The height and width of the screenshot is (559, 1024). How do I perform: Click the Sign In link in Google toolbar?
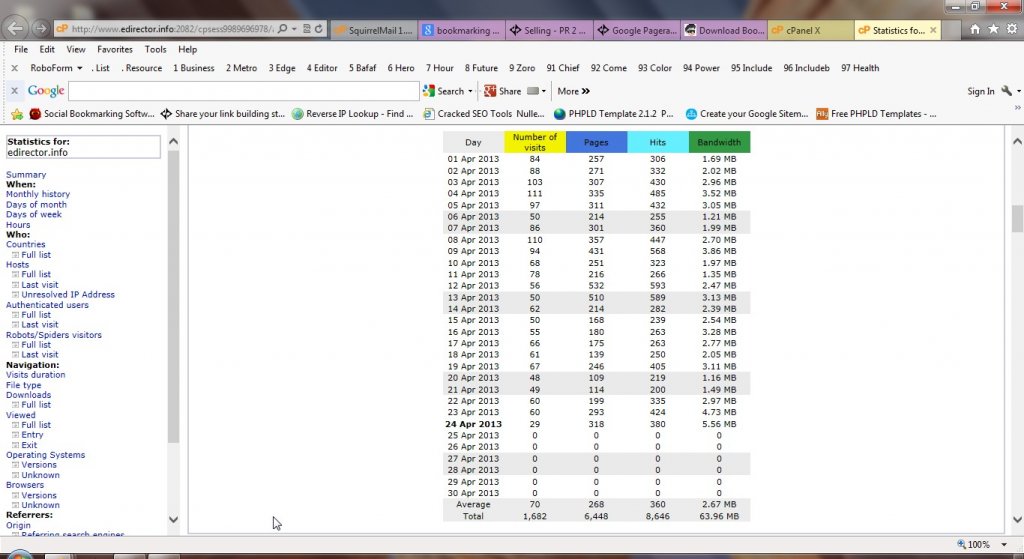981,91
